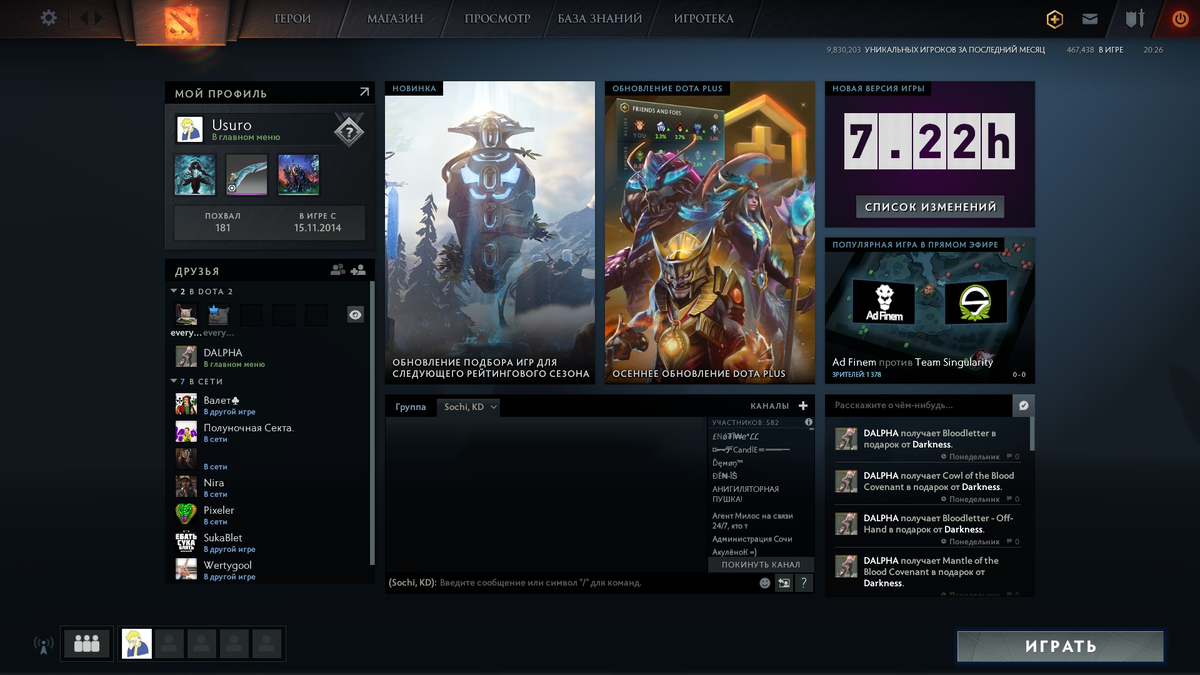Click the ПОКИНУТЬ КАНАЛ button

pyautogui.click(x=761, y=564)
